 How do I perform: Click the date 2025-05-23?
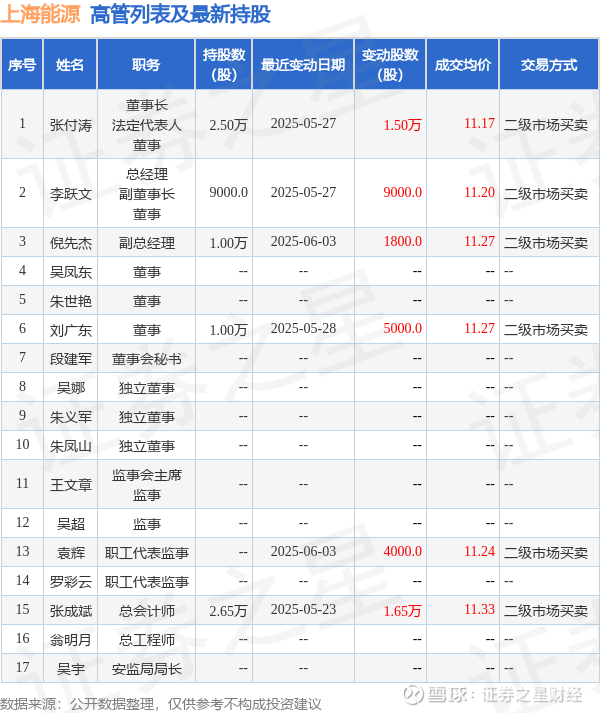[x=303, y=609]
